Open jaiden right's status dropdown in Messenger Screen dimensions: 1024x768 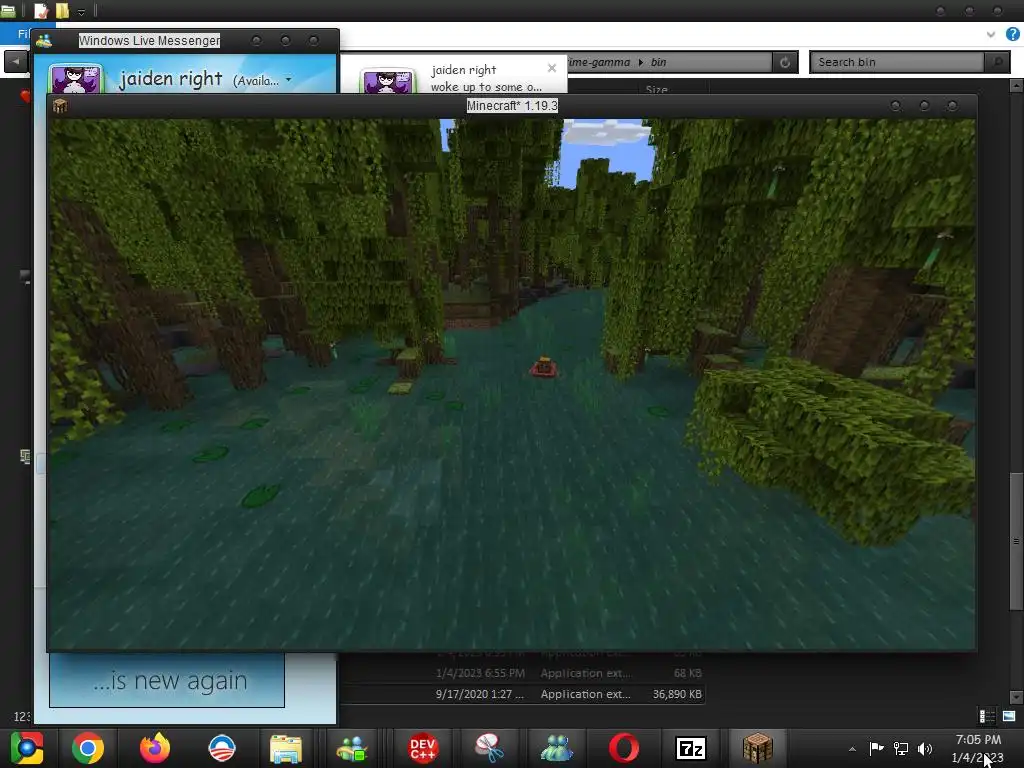click(x=289, y=80)
